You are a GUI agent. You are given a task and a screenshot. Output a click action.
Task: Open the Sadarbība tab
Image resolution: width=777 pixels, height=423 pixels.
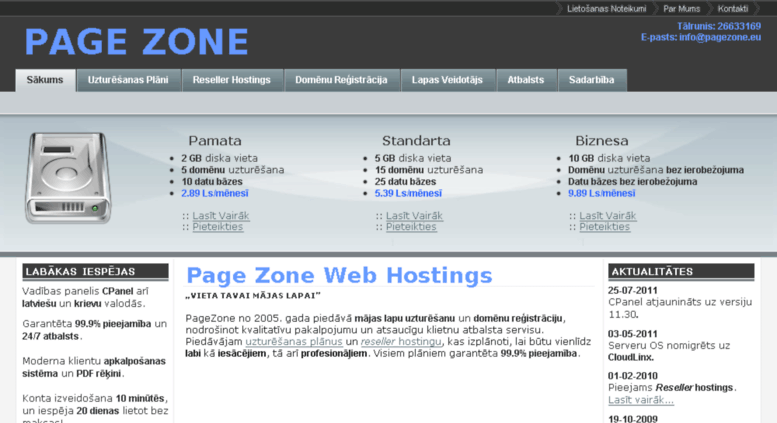click(591, 80)
